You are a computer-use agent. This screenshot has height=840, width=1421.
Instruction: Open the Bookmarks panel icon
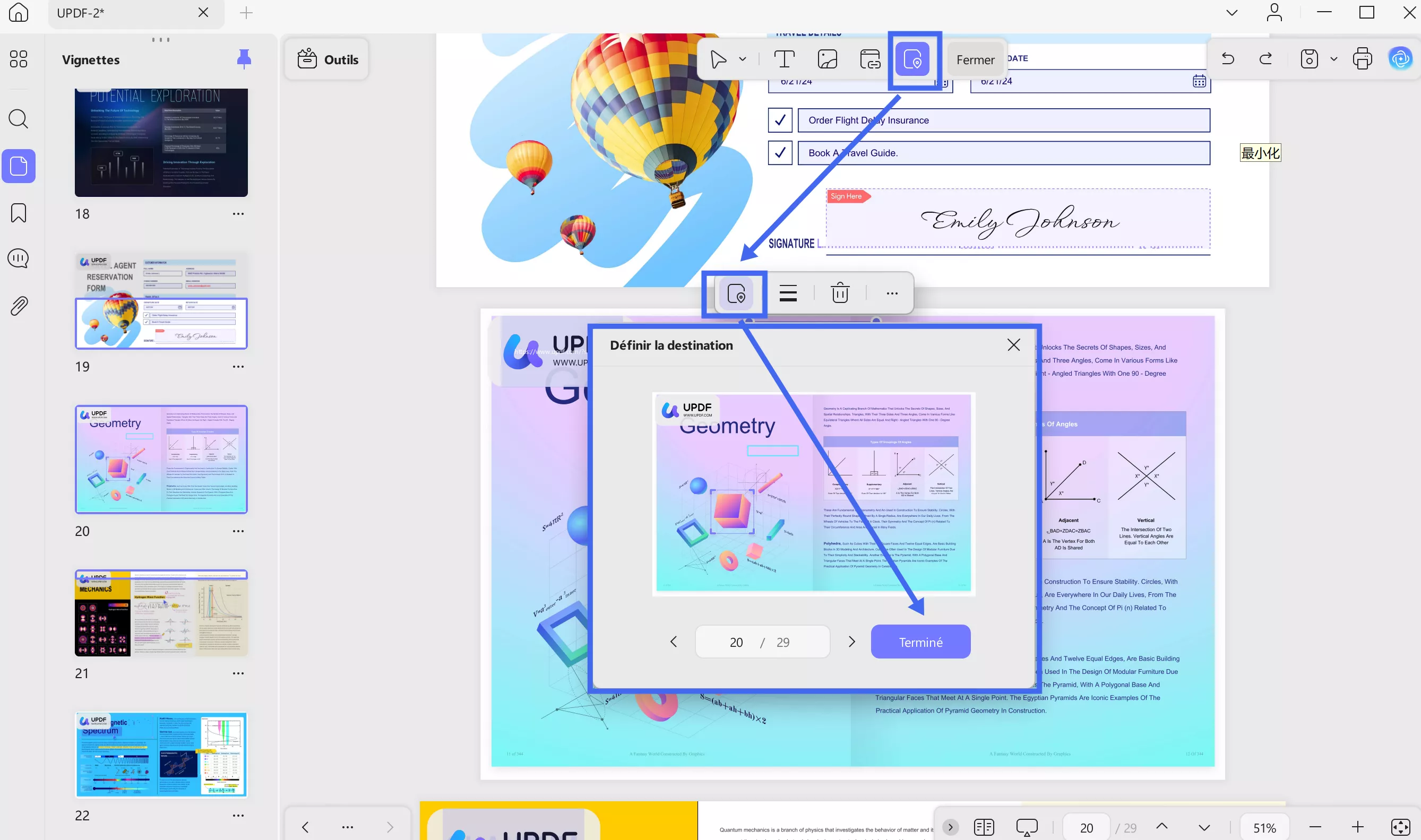click(18, 213)
